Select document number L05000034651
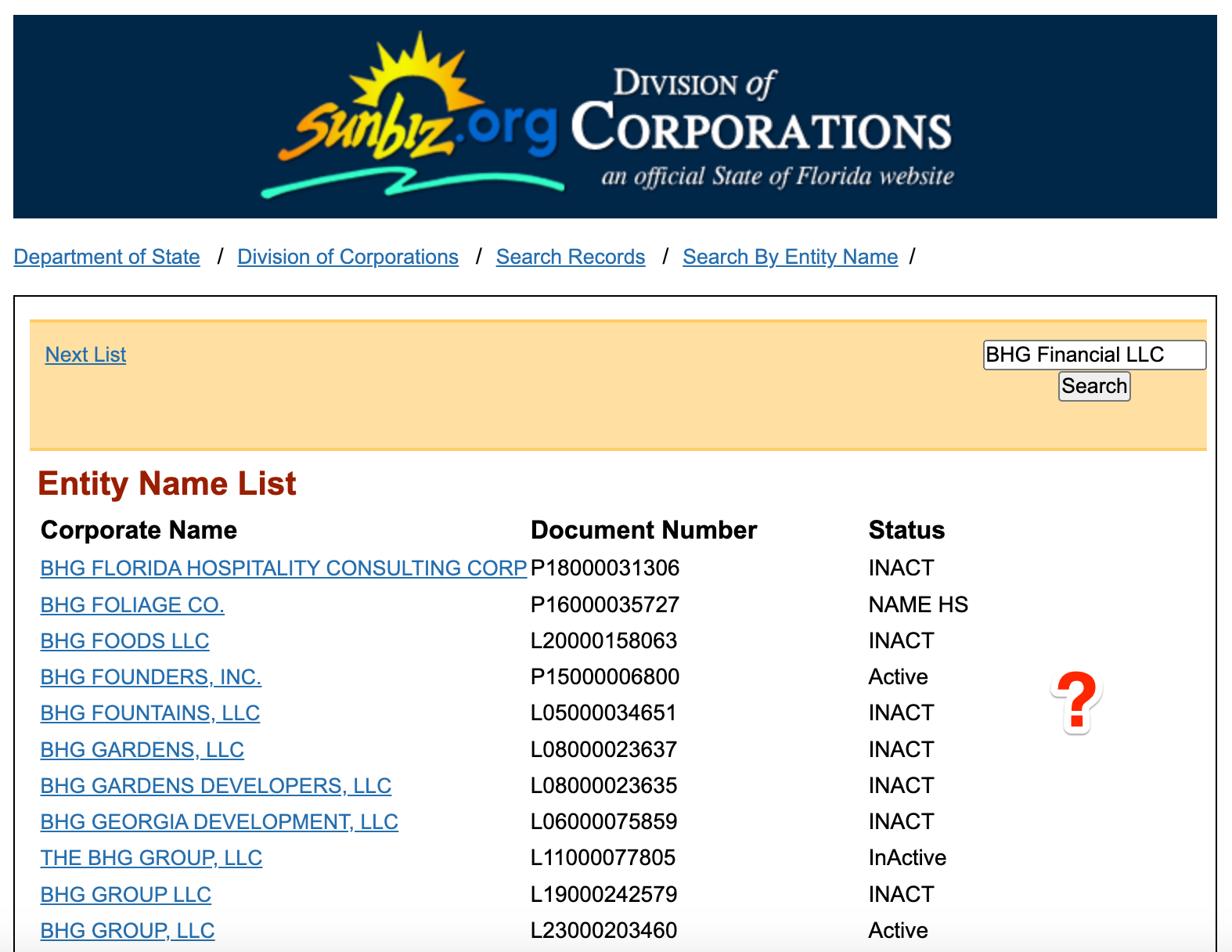 point(603,712)
